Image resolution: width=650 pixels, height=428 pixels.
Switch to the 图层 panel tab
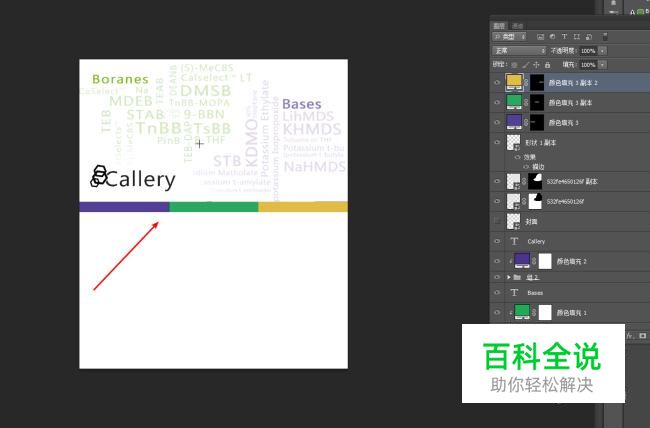[x=499, y=26]
